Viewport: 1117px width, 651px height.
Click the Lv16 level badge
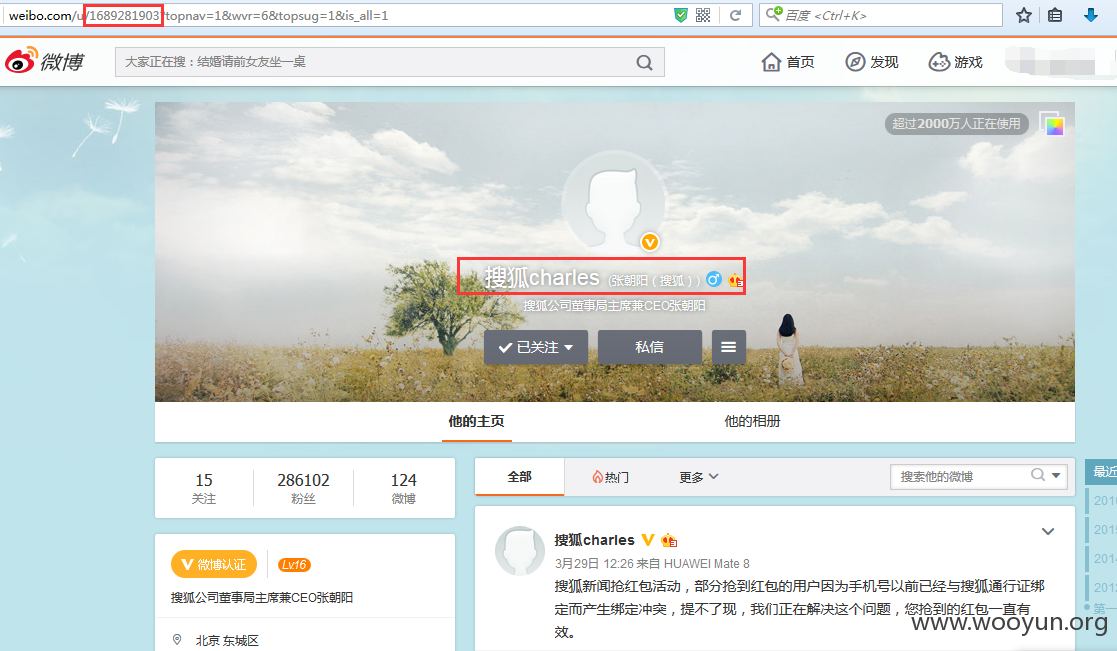click(294, 565)
